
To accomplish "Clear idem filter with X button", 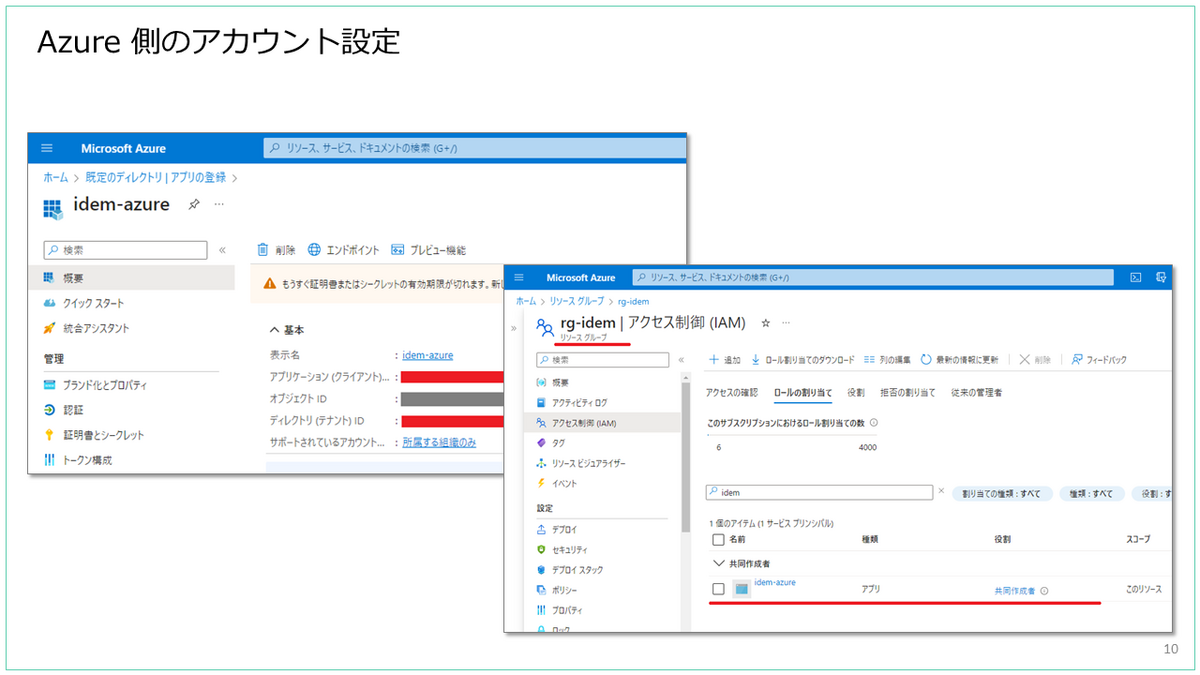I will click(941, 491).
